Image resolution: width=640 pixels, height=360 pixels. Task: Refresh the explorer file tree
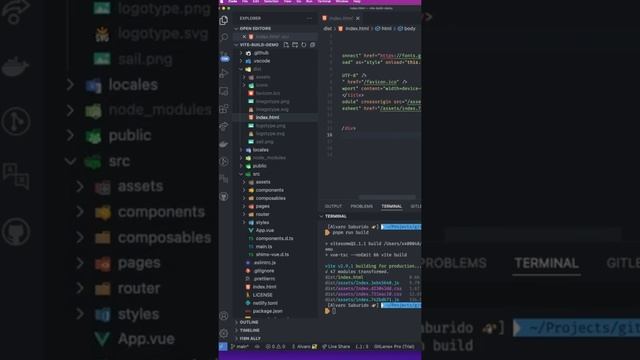[304, 44]
